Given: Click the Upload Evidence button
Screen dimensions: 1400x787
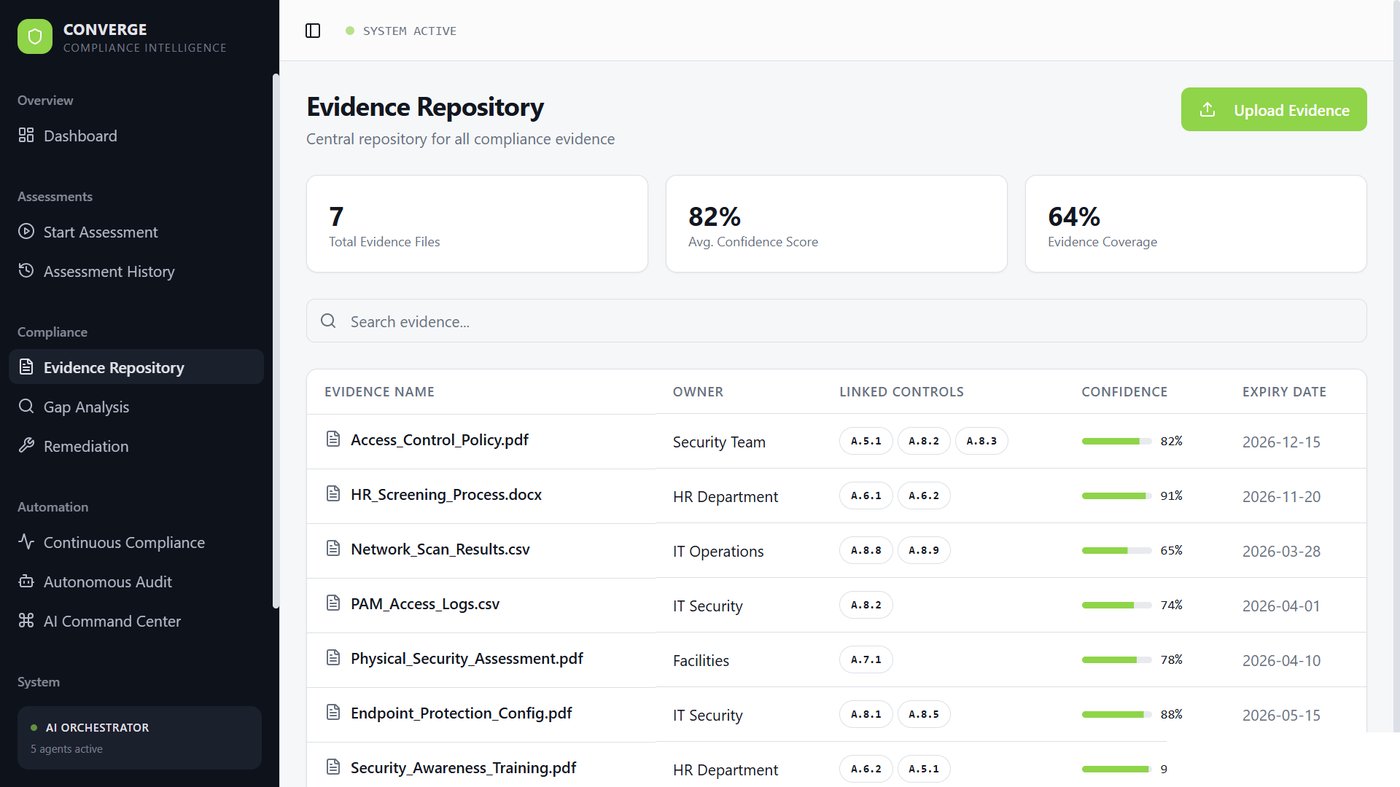Looking at the screenshot, I should [1274, 110].
